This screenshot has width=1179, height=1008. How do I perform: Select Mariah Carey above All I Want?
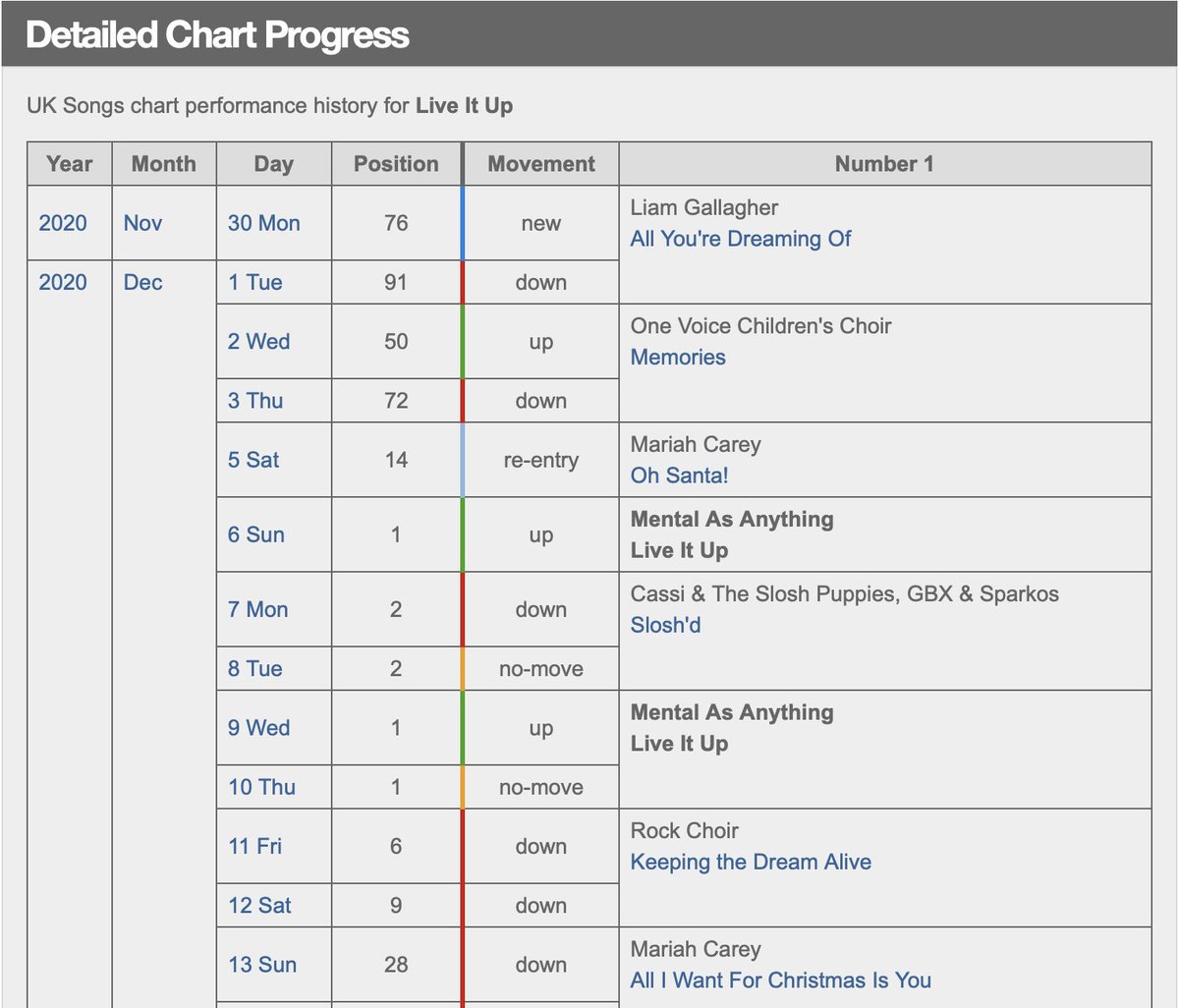click(x=696, y=949)
